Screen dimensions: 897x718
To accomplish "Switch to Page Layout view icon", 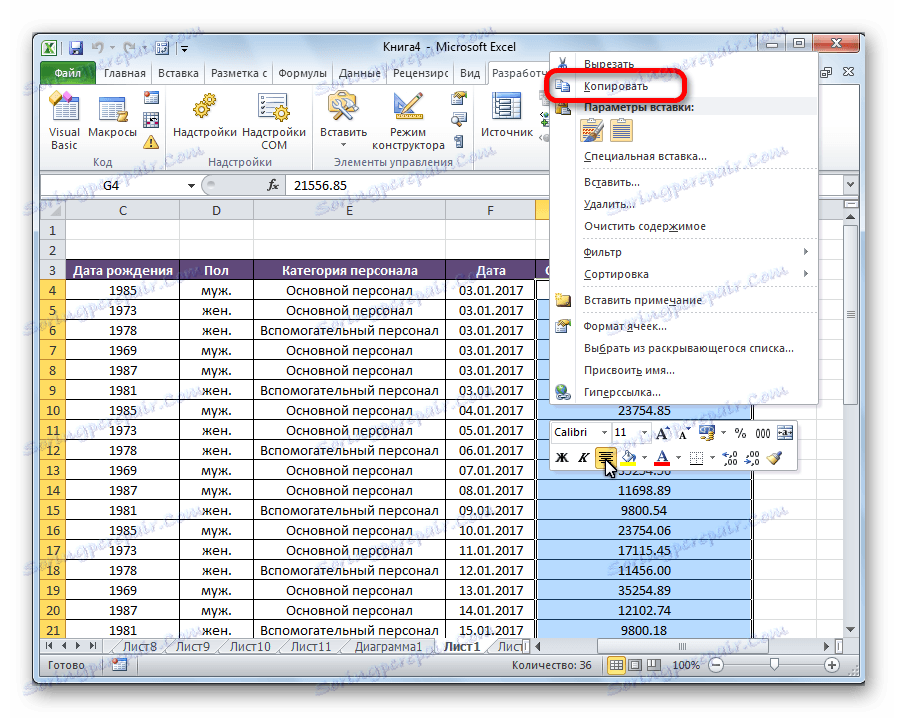I will click(x=635, y=665).
